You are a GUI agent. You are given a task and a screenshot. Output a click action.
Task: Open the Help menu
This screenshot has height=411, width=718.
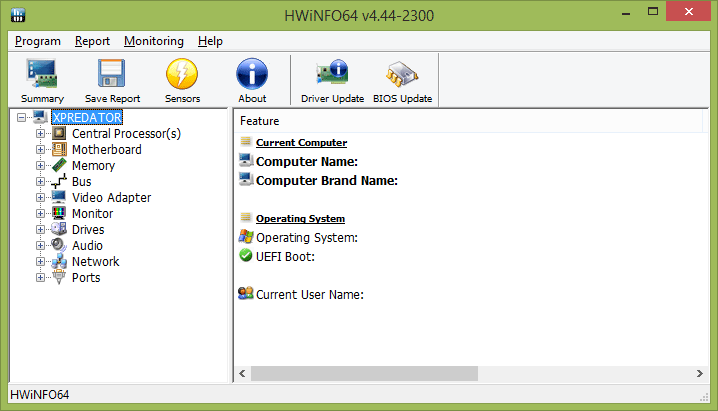[210, 41]
